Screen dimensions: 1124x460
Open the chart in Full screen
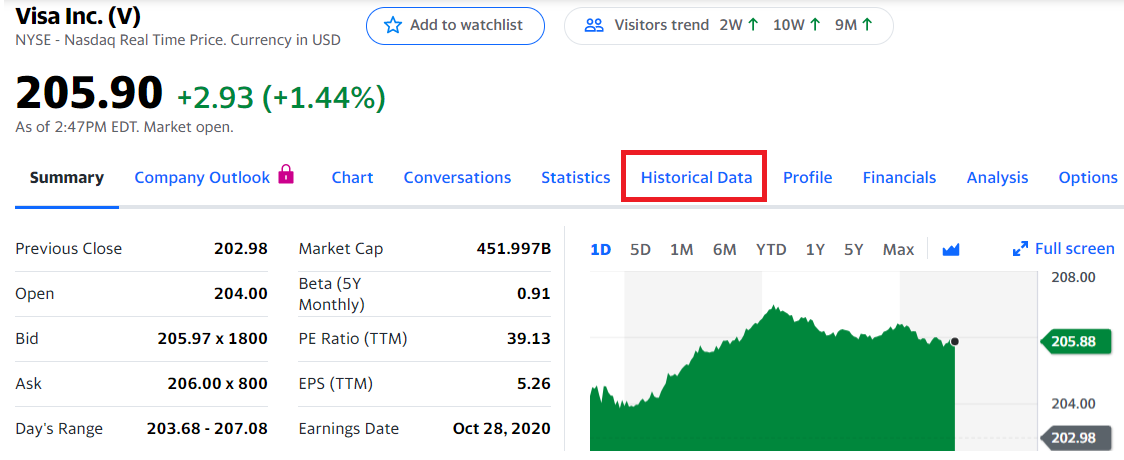tap(1064, 249)
